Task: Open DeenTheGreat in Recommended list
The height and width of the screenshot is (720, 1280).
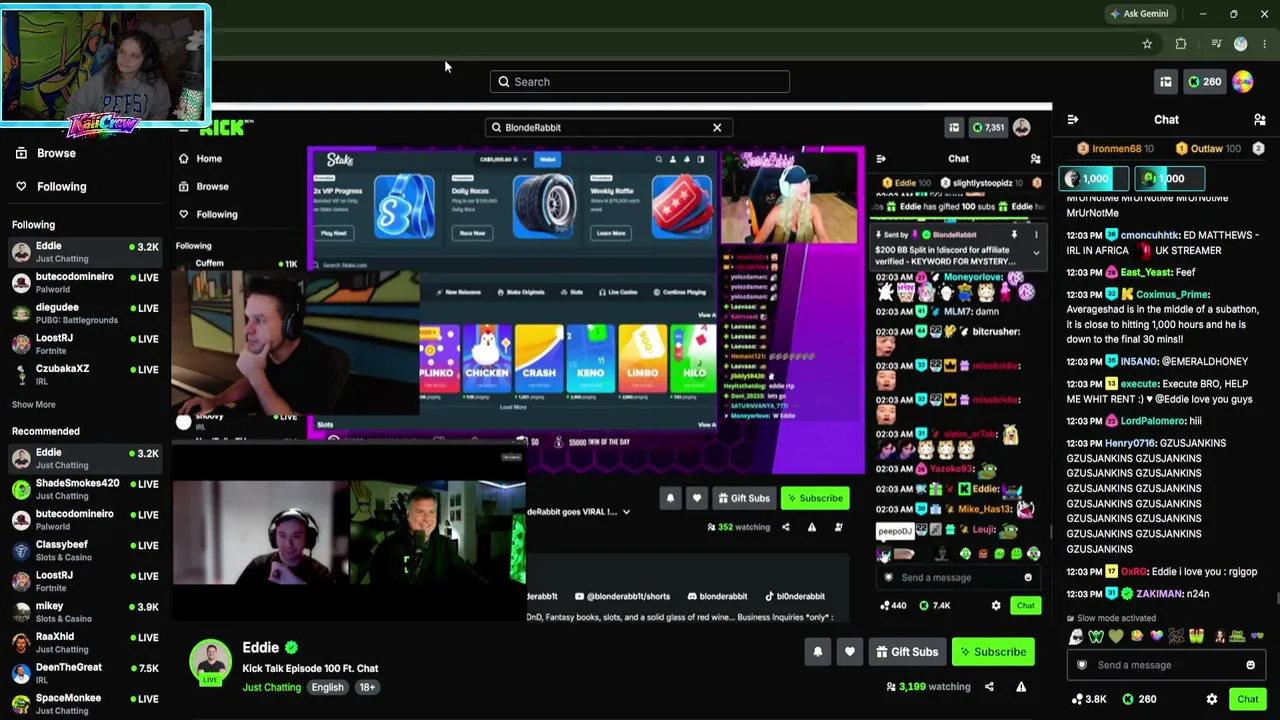Action: tap(84, 673)
